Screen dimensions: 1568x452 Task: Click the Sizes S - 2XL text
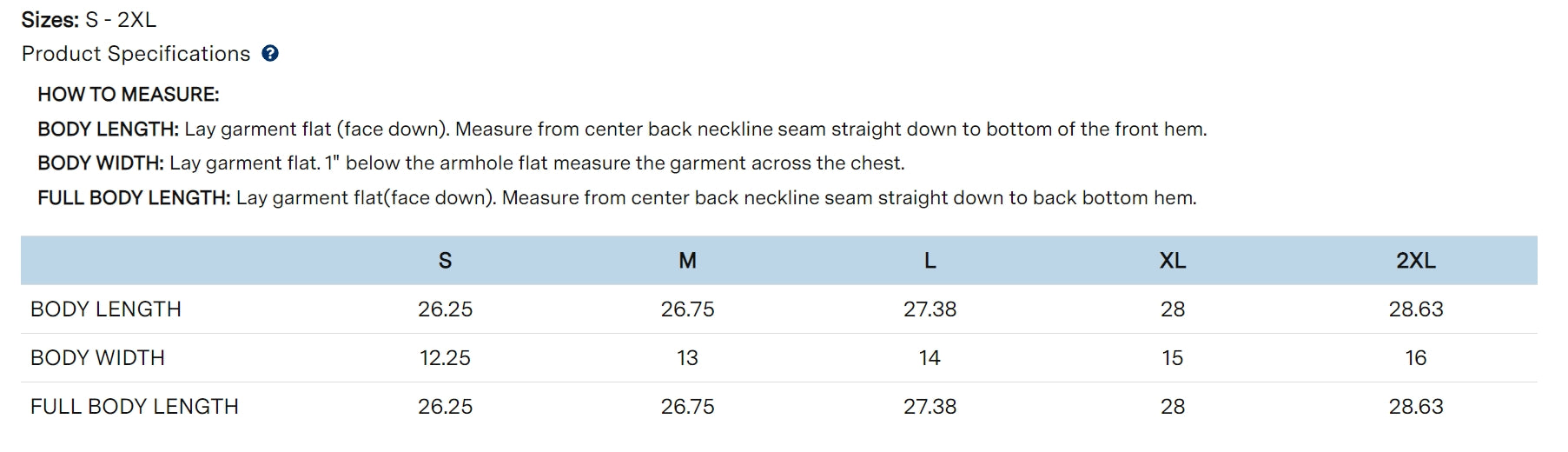89,20
